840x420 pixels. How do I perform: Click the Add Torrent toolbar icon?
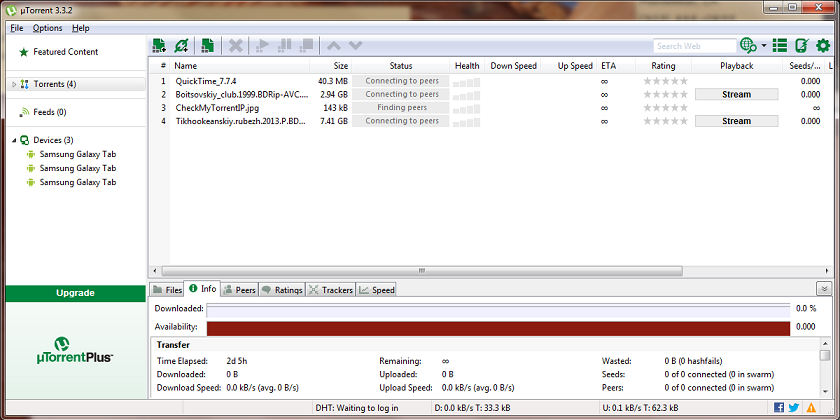159,46
